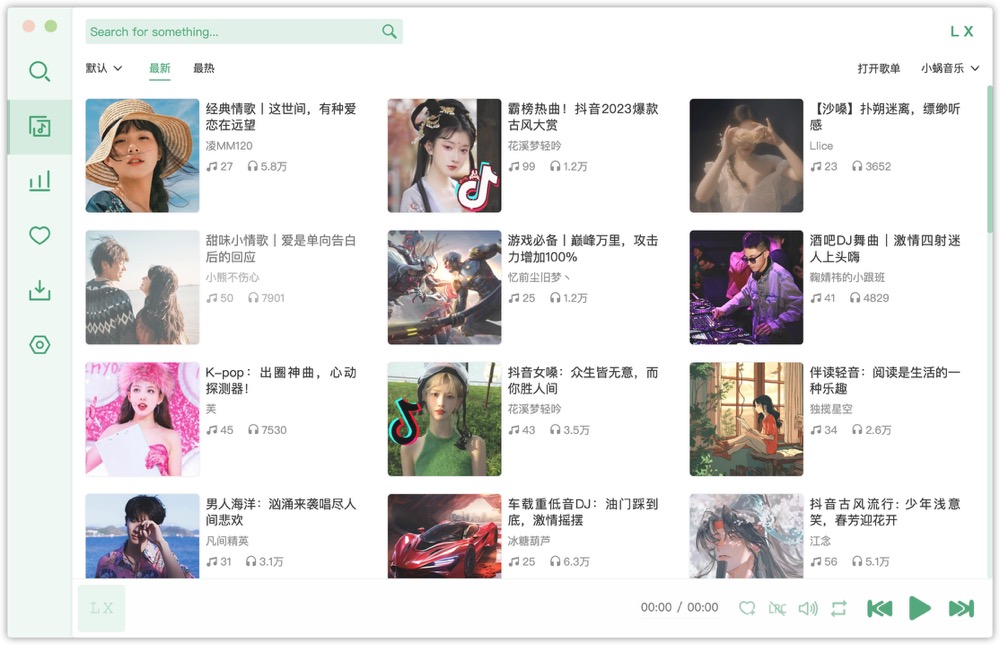Screen dimensions: 1000x645
Task: Select the music library icon in the sidebar
Action: tap(39, 127)
